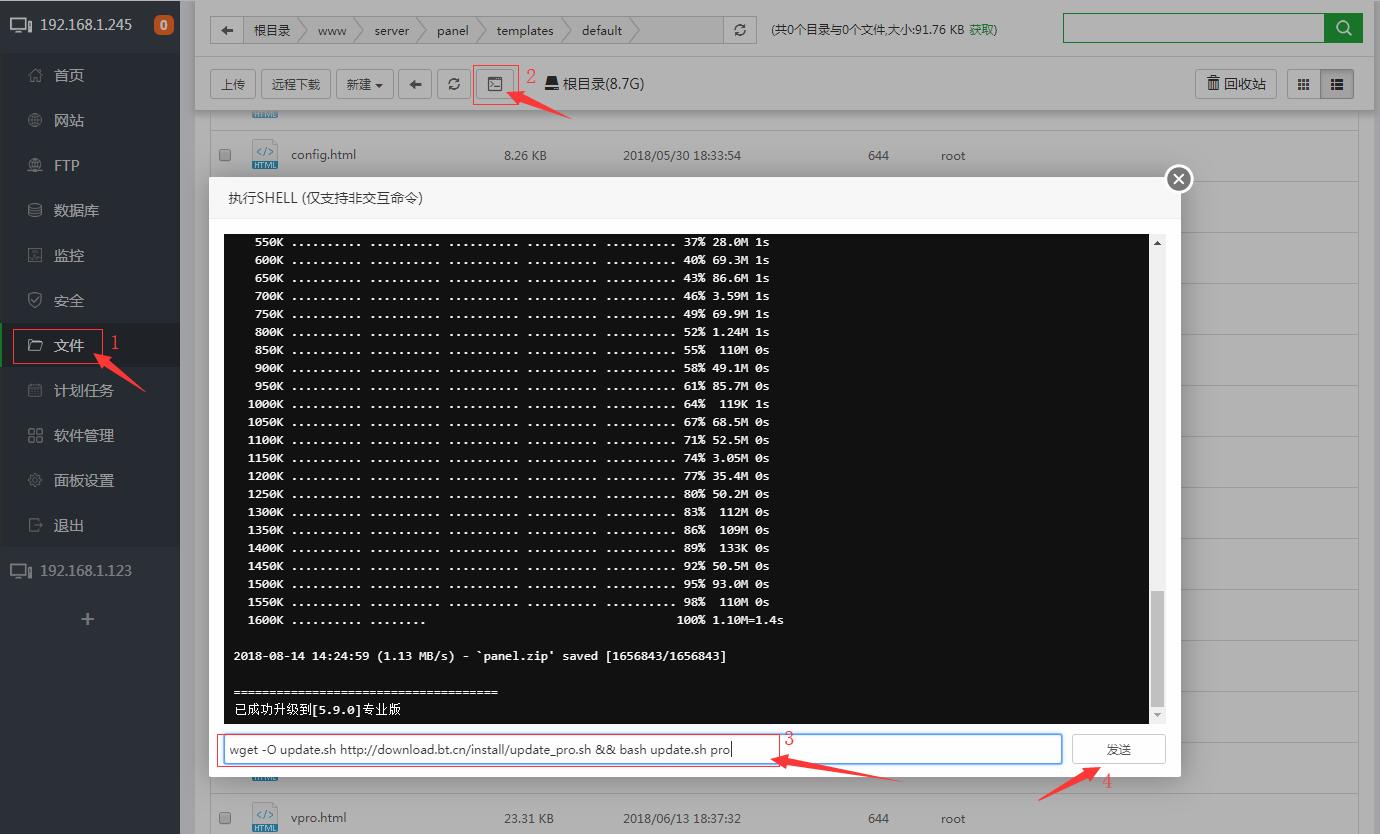This screenshot has height=834, width=1380.
Task: Click the shell output scrollbar up arrow
Action: pos(1158,243)
